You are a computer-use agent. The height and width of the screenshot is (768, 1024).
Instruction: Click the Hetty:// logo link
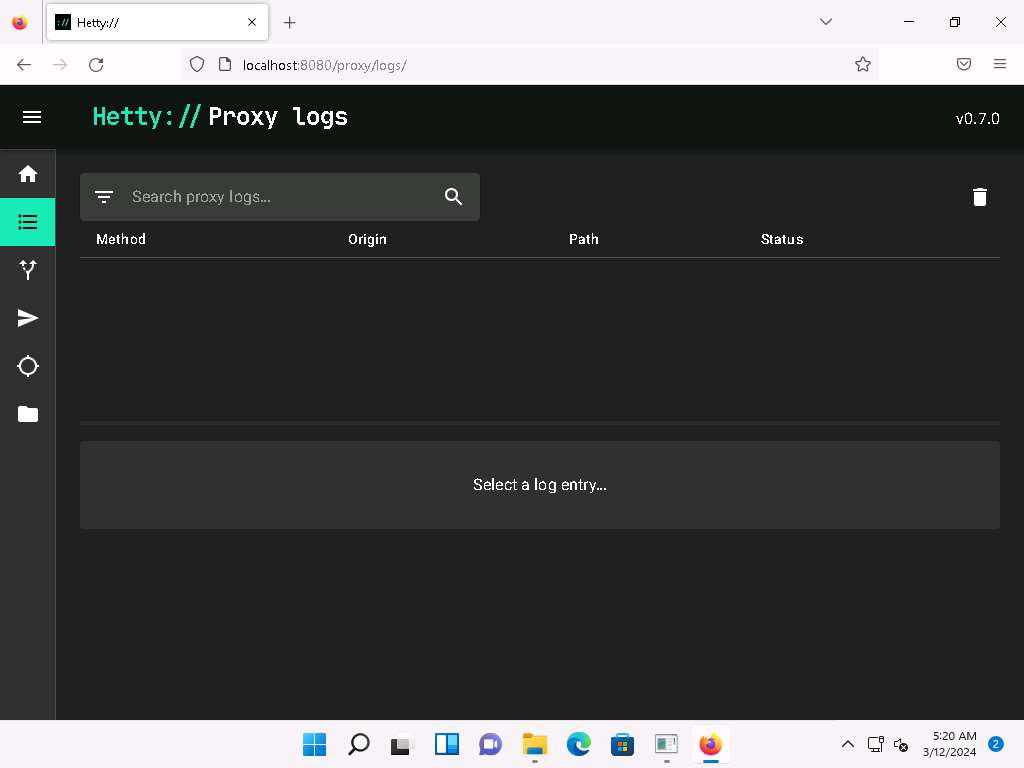tap(147, 117)
